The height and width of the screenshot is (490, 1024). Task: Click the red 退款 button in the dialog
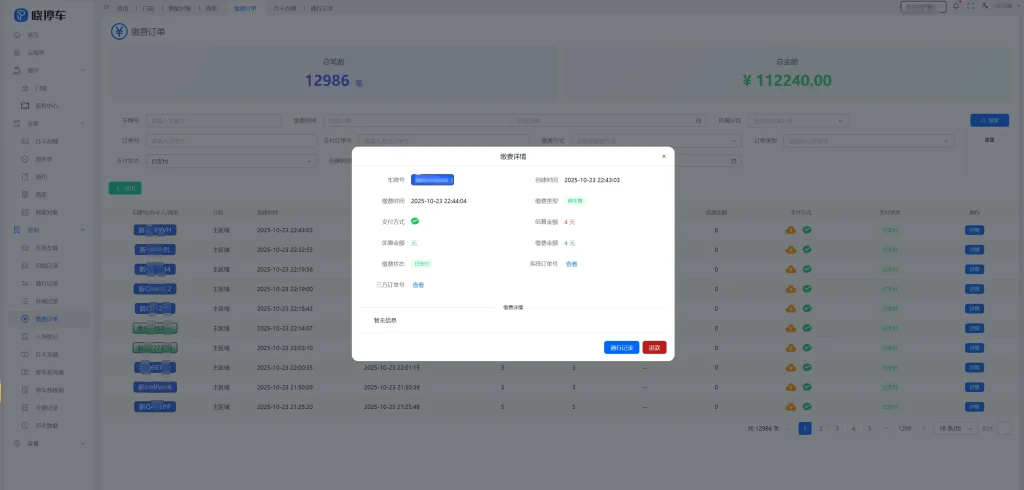coord(654,347)
